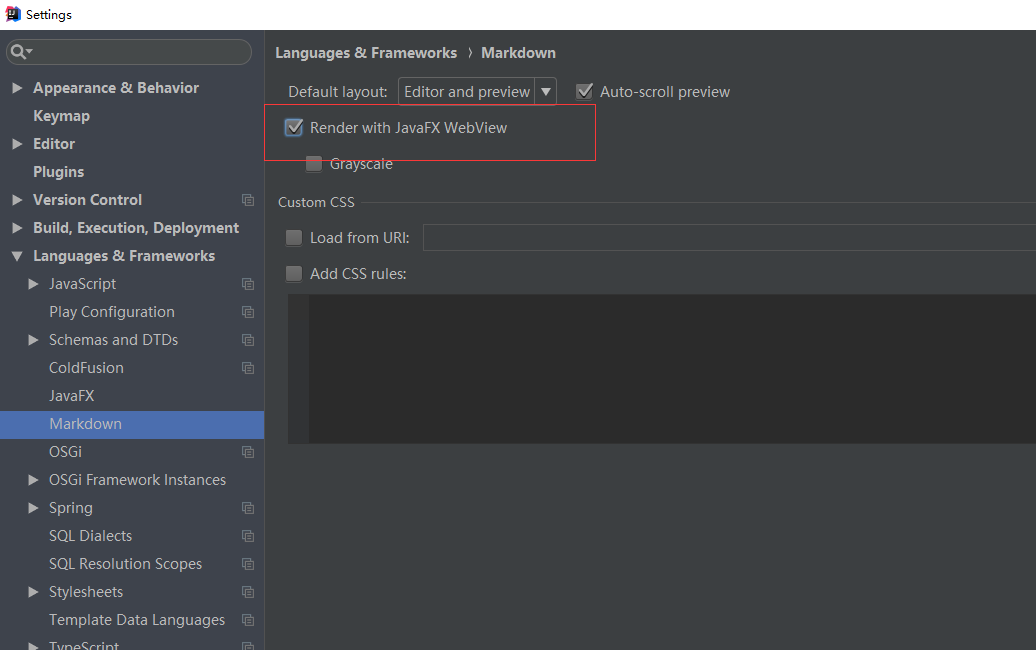Click in the settings search field

click(x=129, y=52)
